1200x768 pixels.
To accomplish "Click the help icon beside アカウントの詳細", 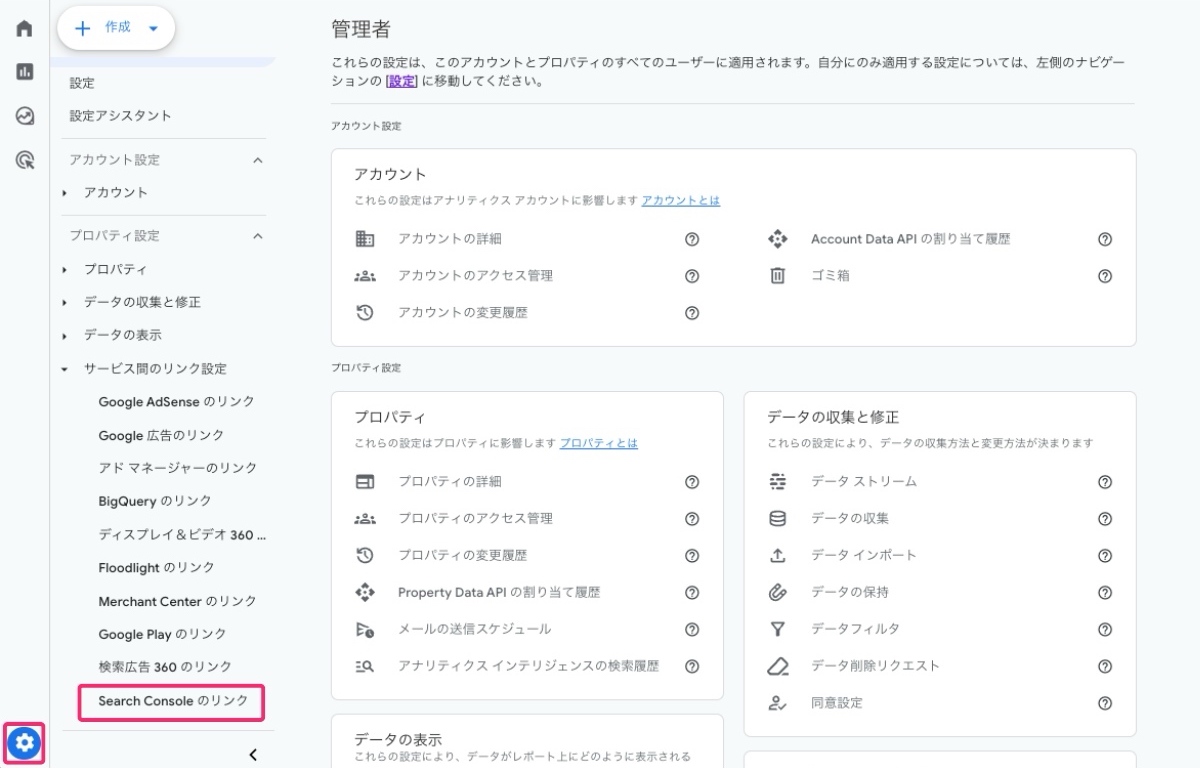I will tap(691, 239).
